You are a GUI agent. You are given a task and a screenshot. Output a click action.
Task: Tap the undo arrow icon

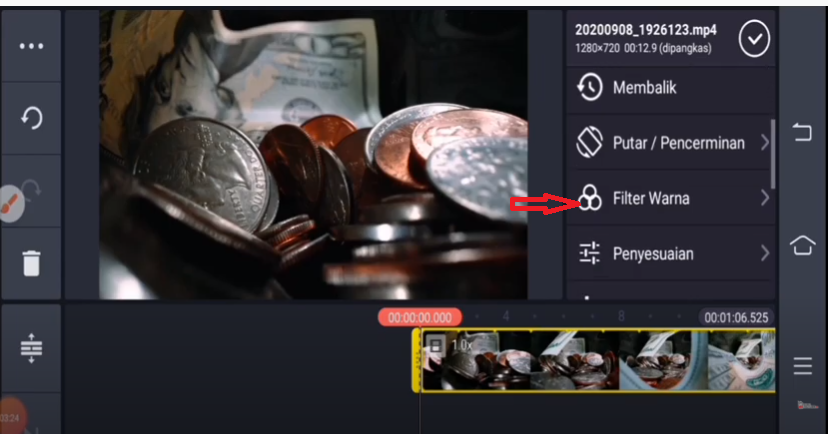click(x=31, y=118)
